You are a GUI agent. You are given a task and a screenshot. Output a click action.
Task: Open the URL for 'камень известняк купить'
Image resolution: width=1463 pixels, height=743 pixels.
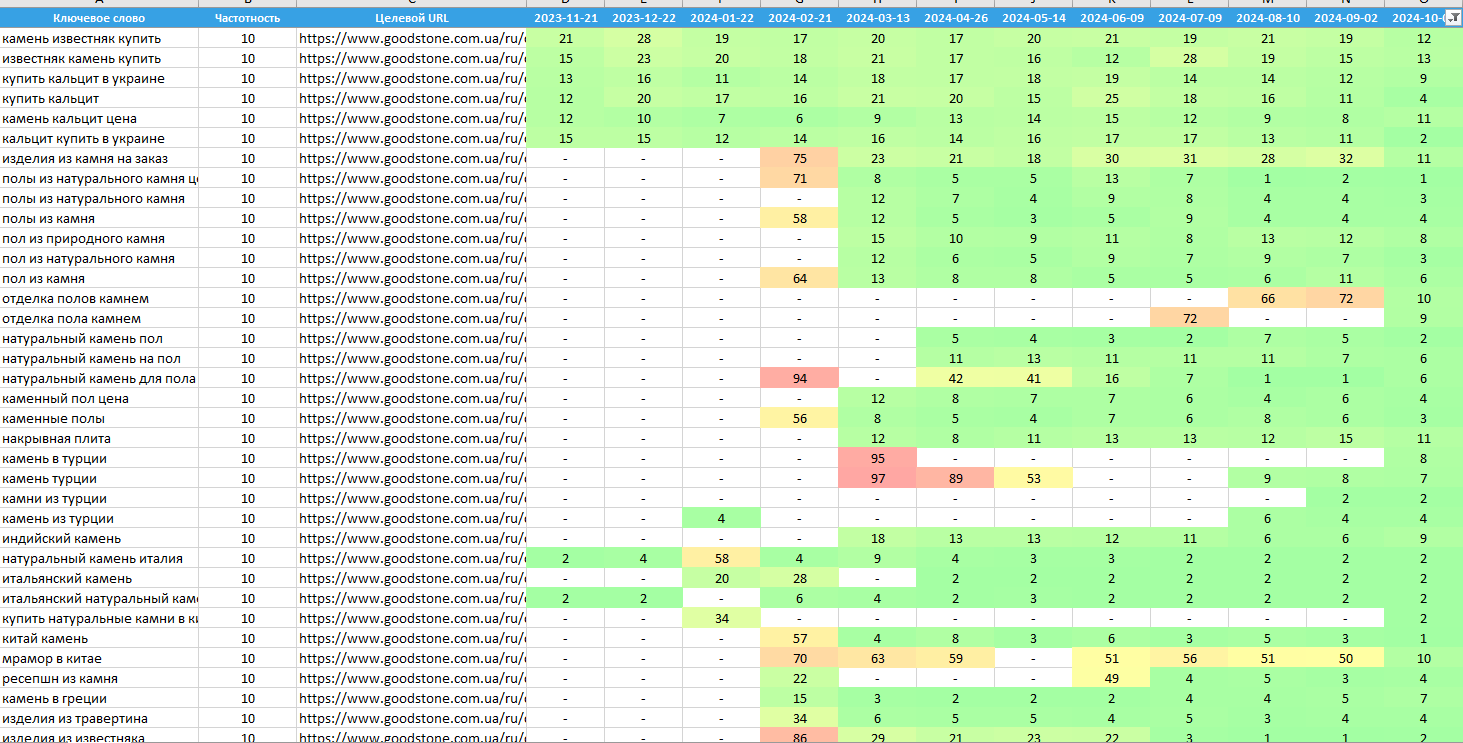411,38
